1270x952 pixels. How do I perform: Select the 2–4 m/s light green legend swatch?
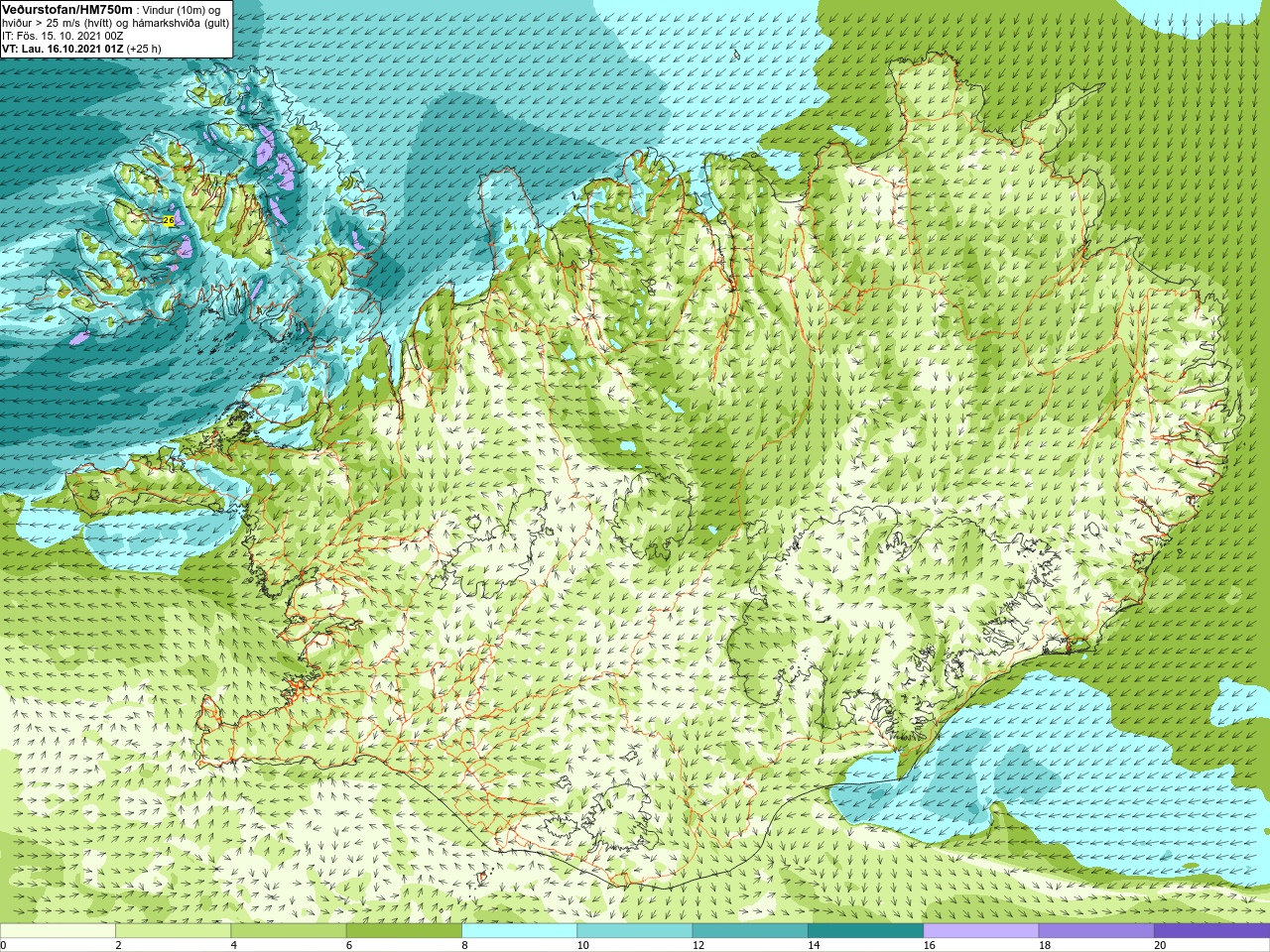[173, 931]
